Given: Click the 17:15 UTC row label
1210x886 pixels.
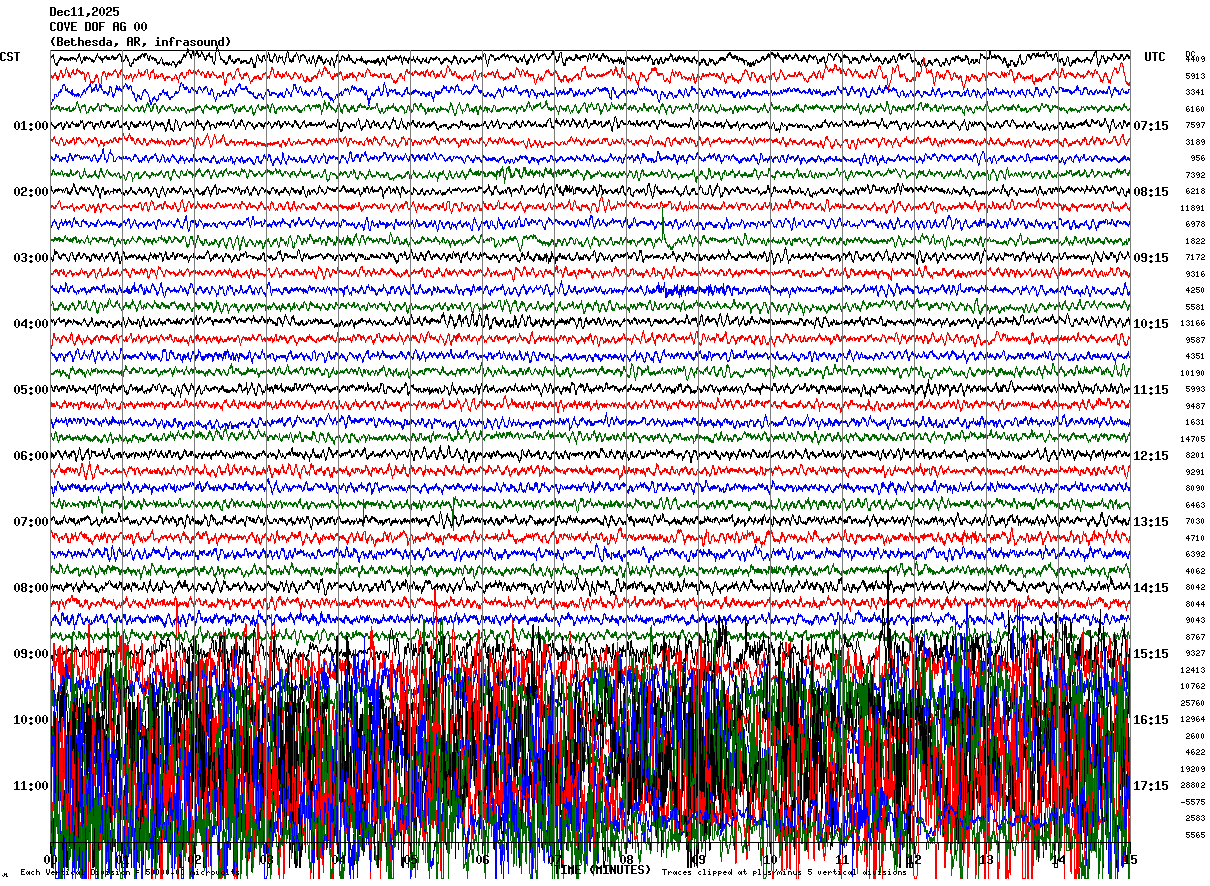Looking at the screenshot, I should click(1151, 786).
